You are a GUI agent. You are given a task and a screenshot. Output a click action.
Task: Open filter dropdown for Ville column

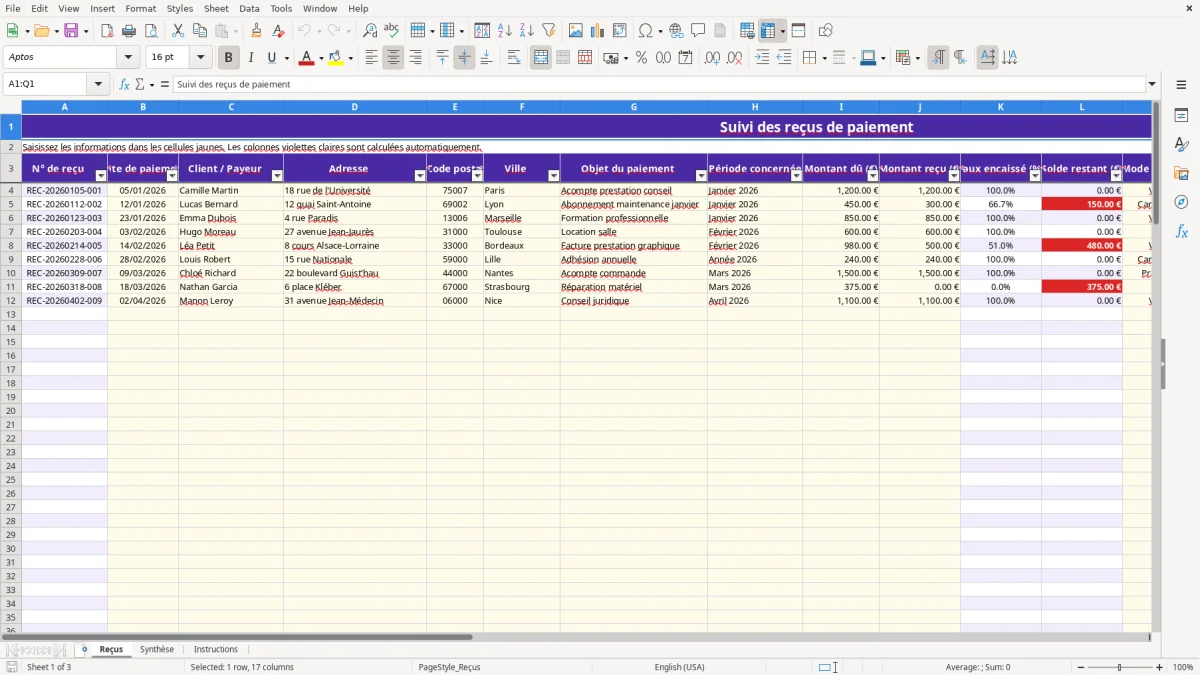[x=554, y=176]
